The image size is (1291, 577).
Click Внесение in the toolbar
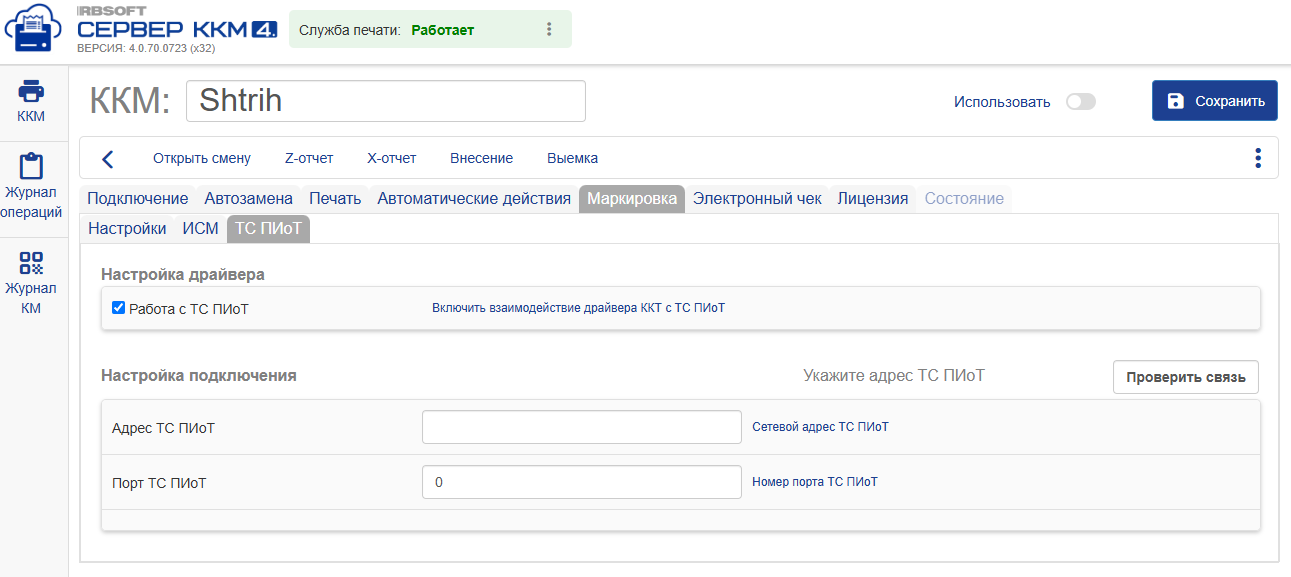482,158
